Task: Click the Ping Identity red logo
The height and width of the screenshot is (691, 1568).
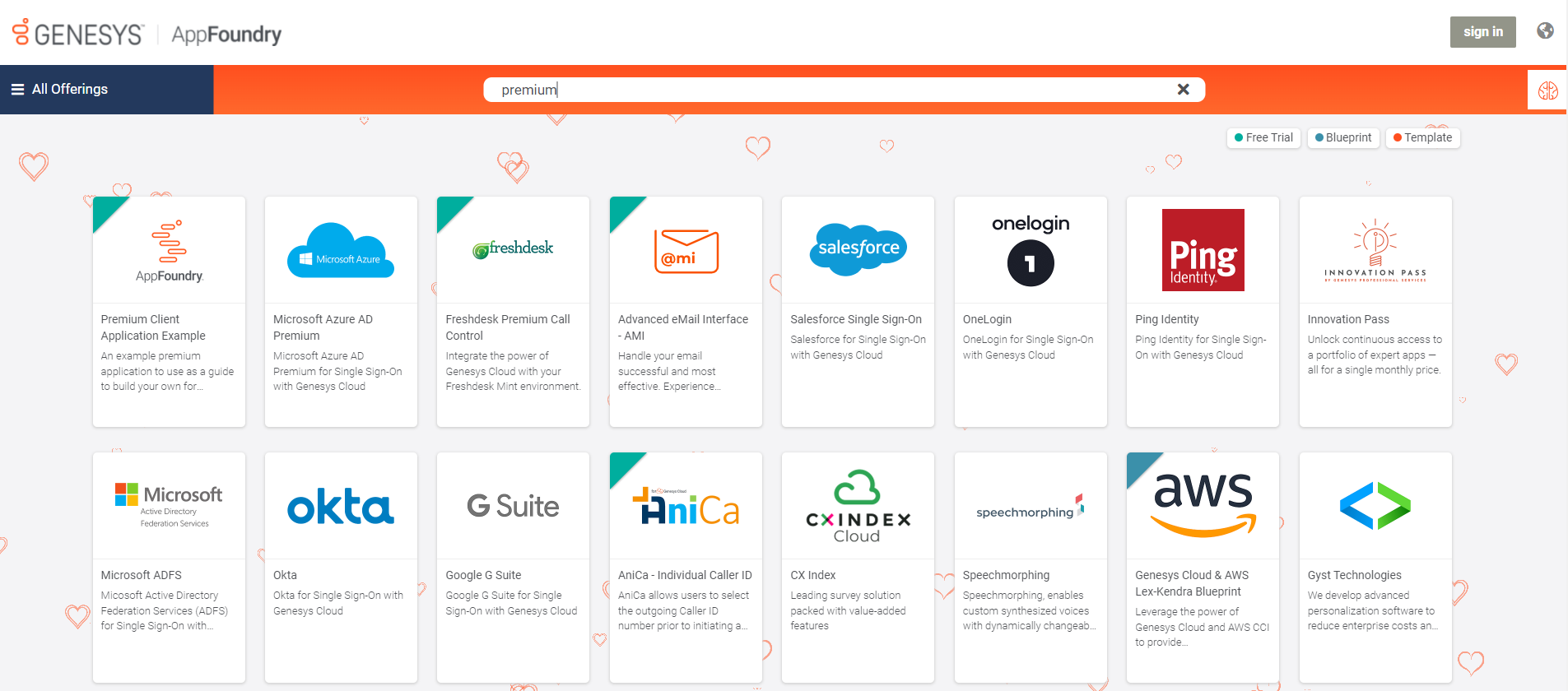Action: tap(1203, 250)
